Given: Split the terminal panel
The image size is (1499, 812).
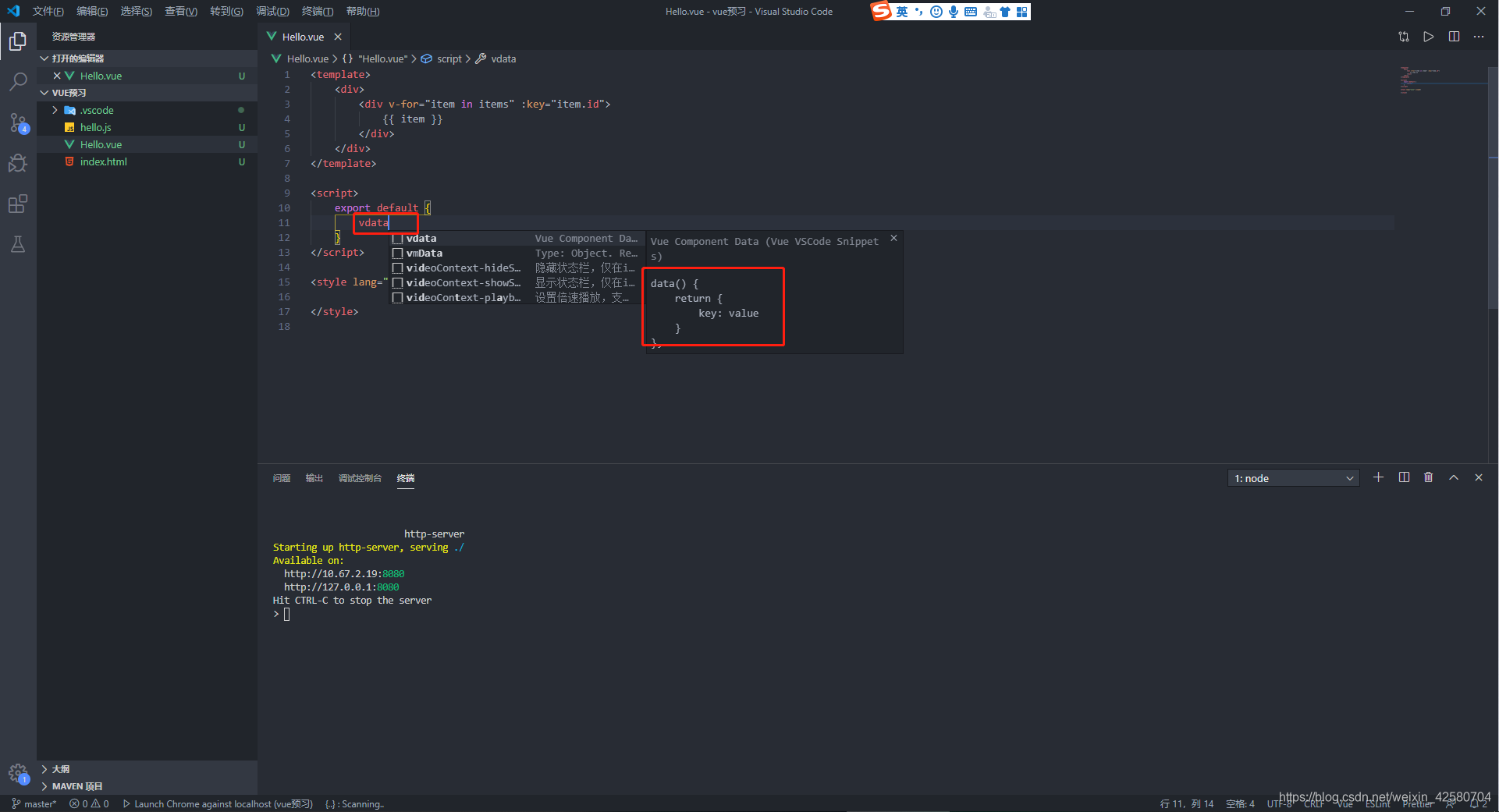Looking at the screenshot, I should pyautogui.click(x=1404, y=477).
